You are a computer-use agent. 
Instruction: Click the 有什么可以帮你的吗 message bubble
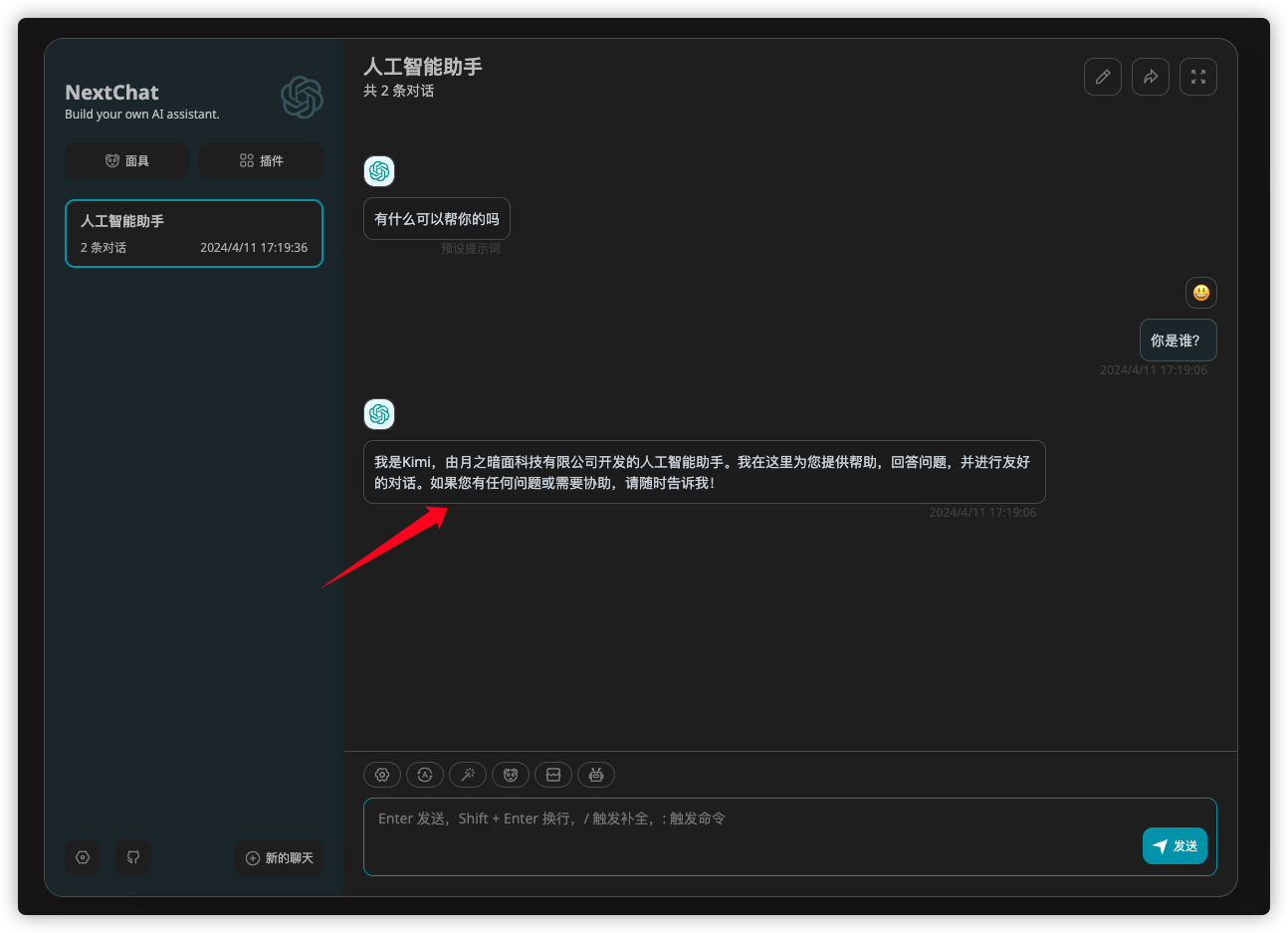pyautogui.click(x=437, y=219)
